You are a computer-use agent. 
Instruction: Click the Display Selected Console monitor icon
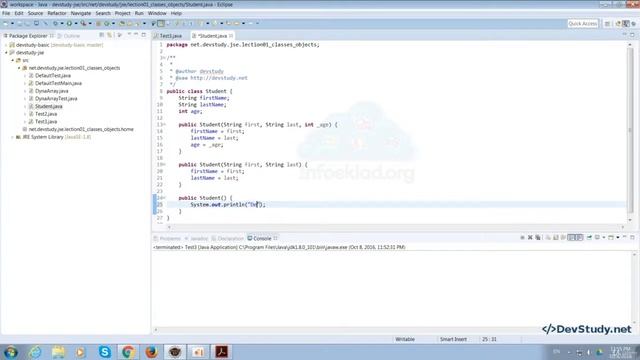point(597,238)
